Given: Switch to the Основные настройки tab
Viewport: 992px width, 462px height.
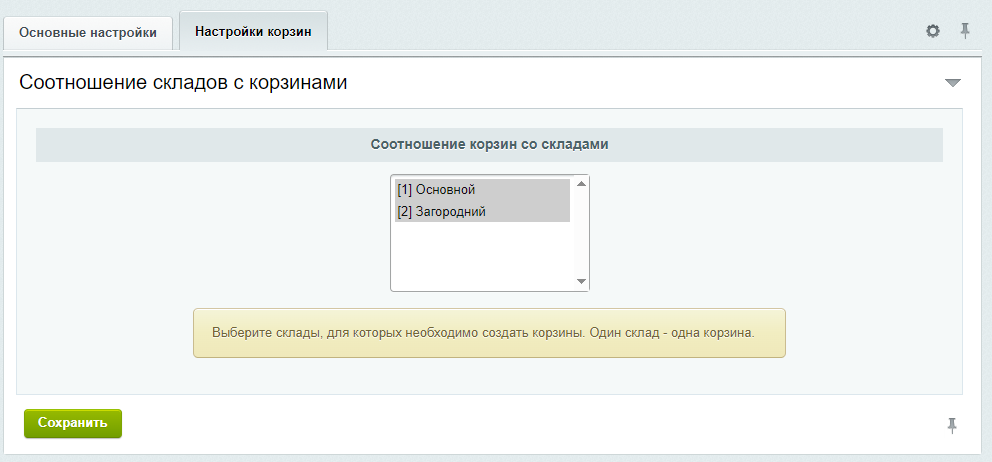Looking at the screenshot, I should (88, 33).
